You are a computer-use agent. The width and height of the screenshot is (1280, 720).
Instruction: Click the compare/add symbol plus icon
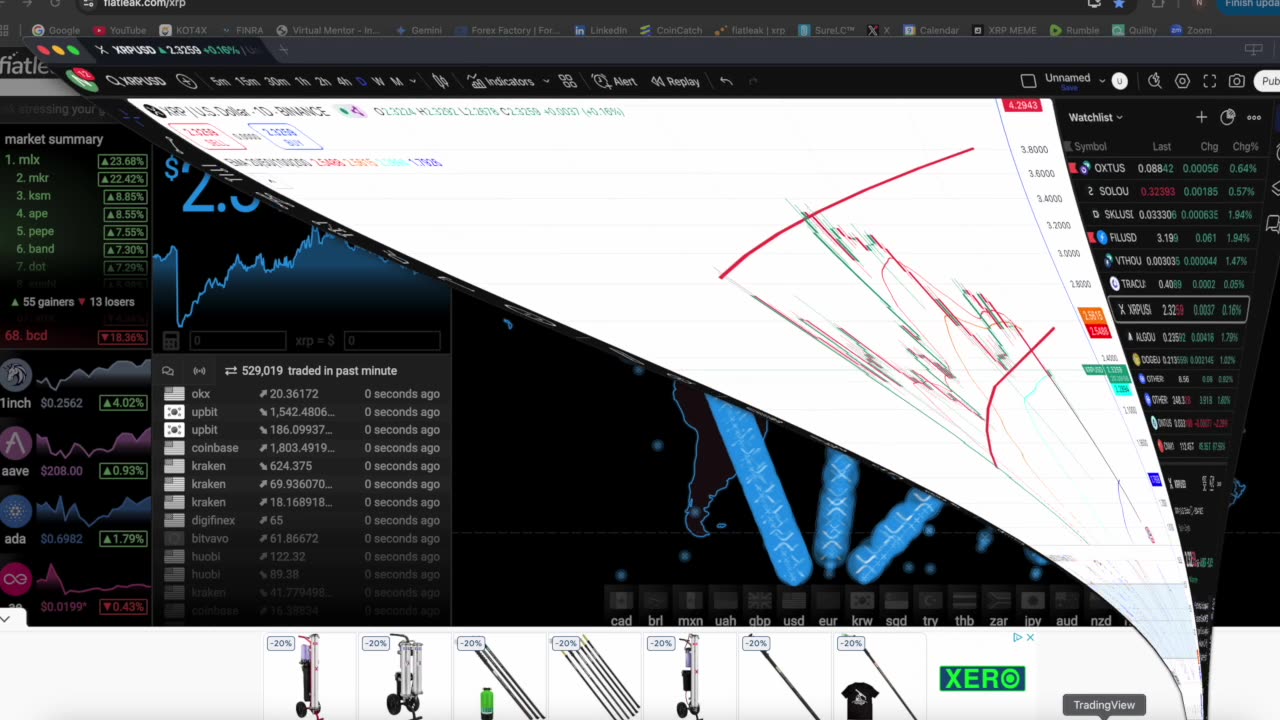[186, 81]
